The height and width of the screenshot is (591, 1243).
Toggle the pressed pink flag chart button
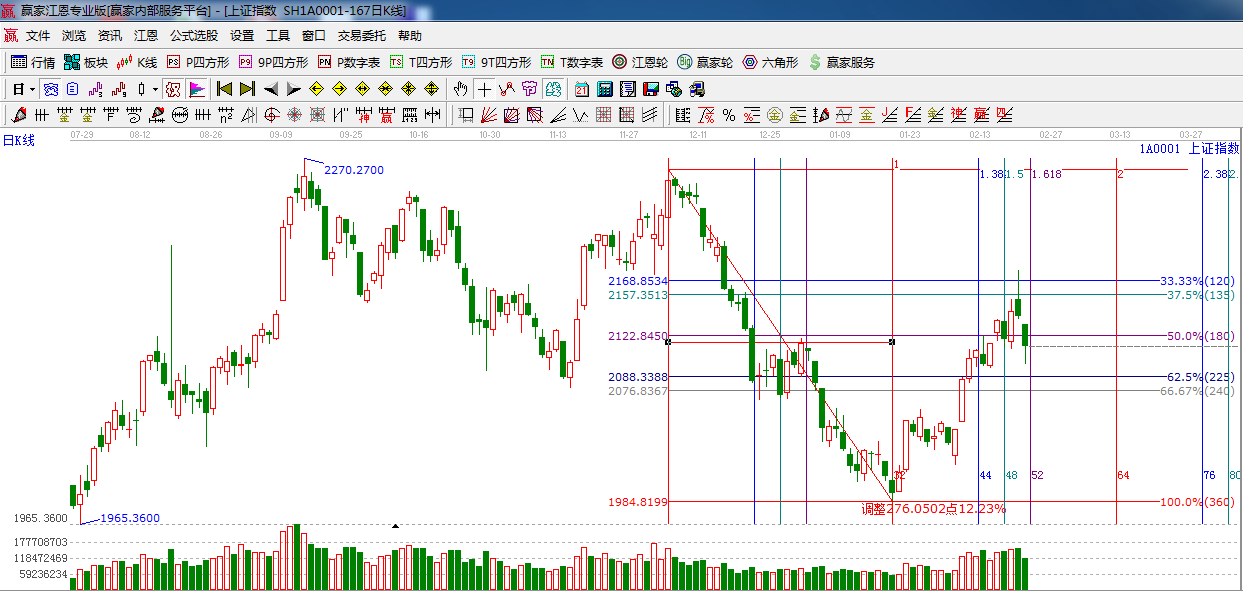[197, 89]
